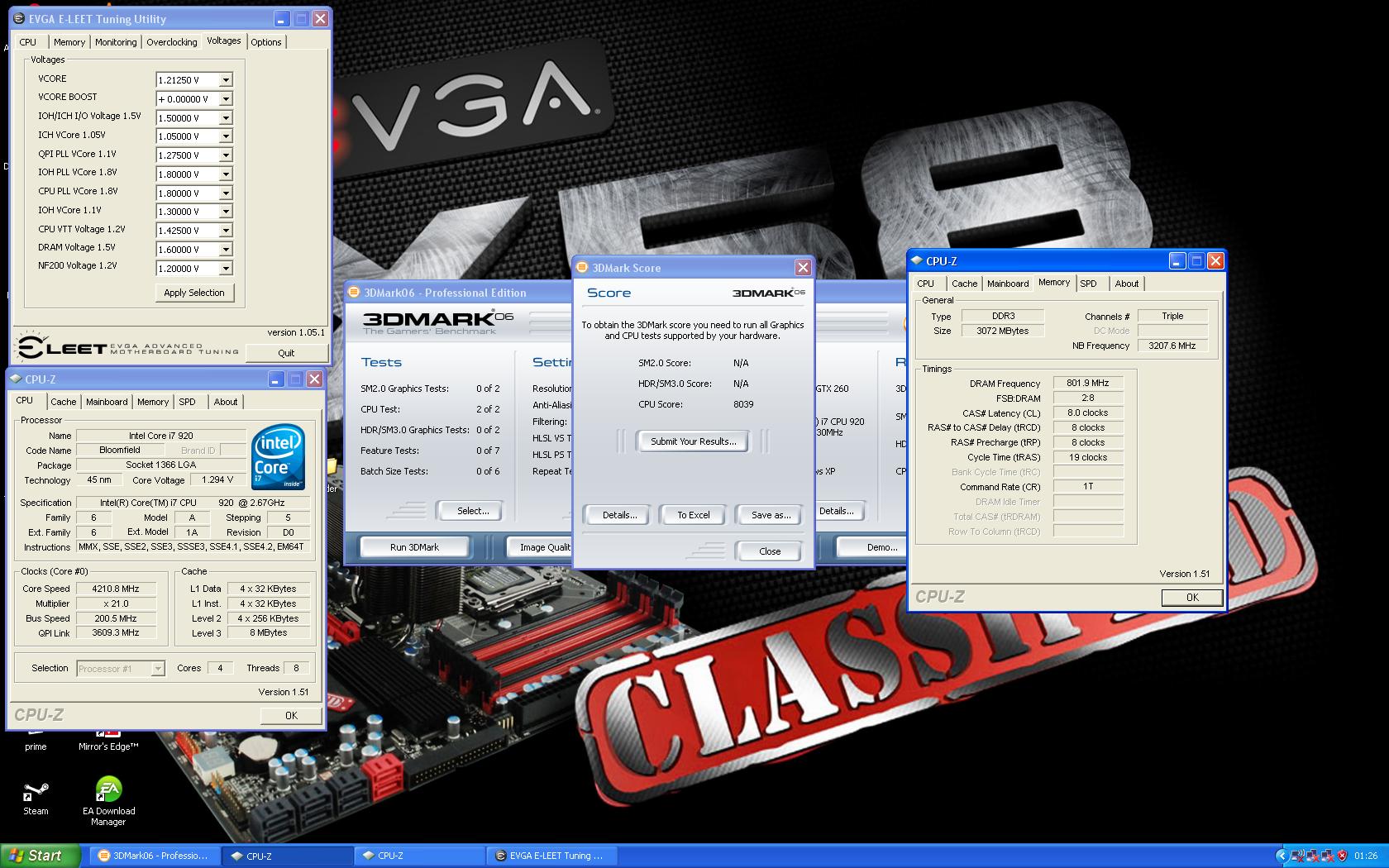
Task: Click the CPU Score value 8039
Action: click(743, 404)
